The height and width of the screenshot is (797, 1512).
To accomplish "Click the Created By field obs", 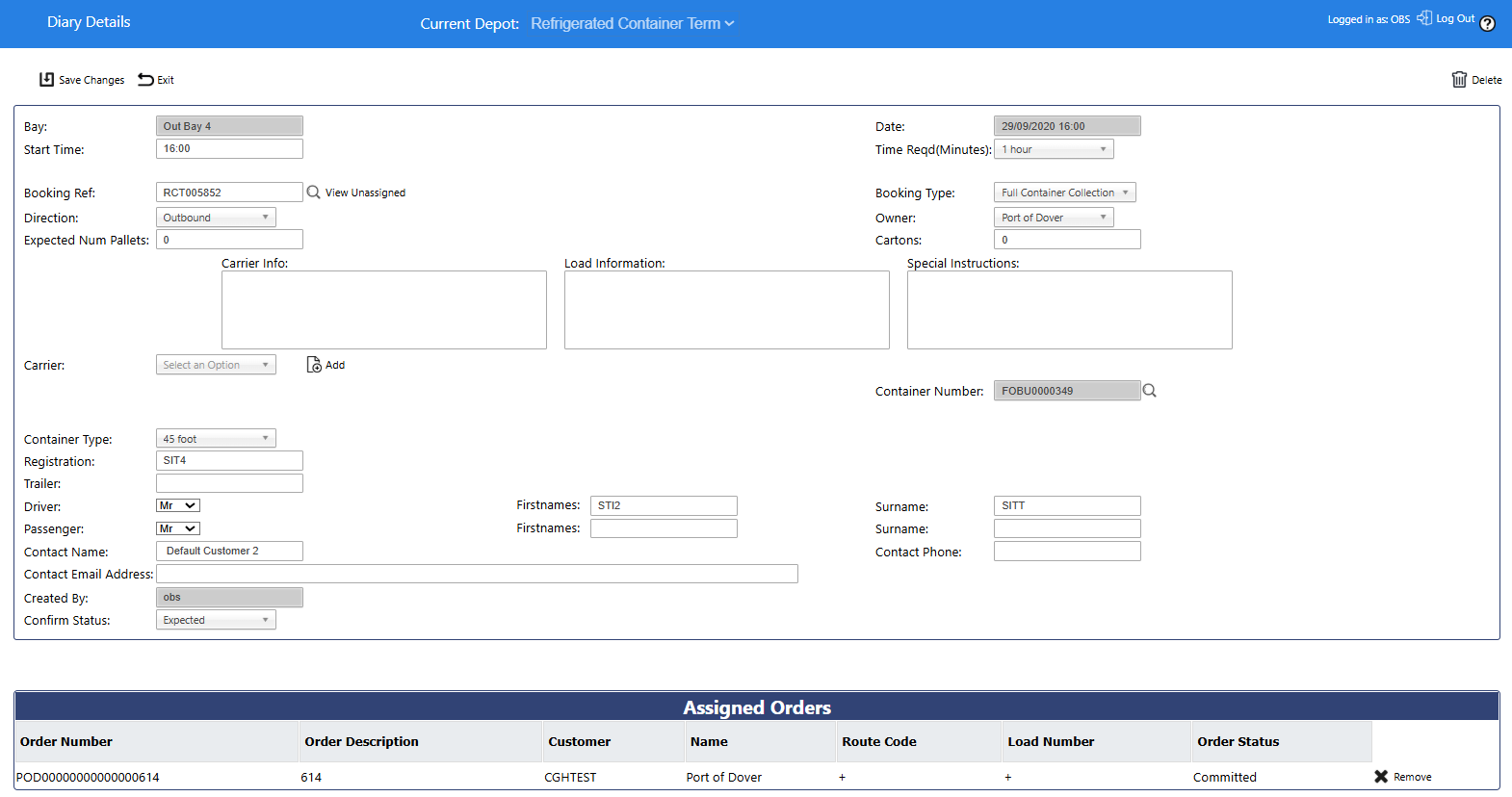I will click(229, 598).
